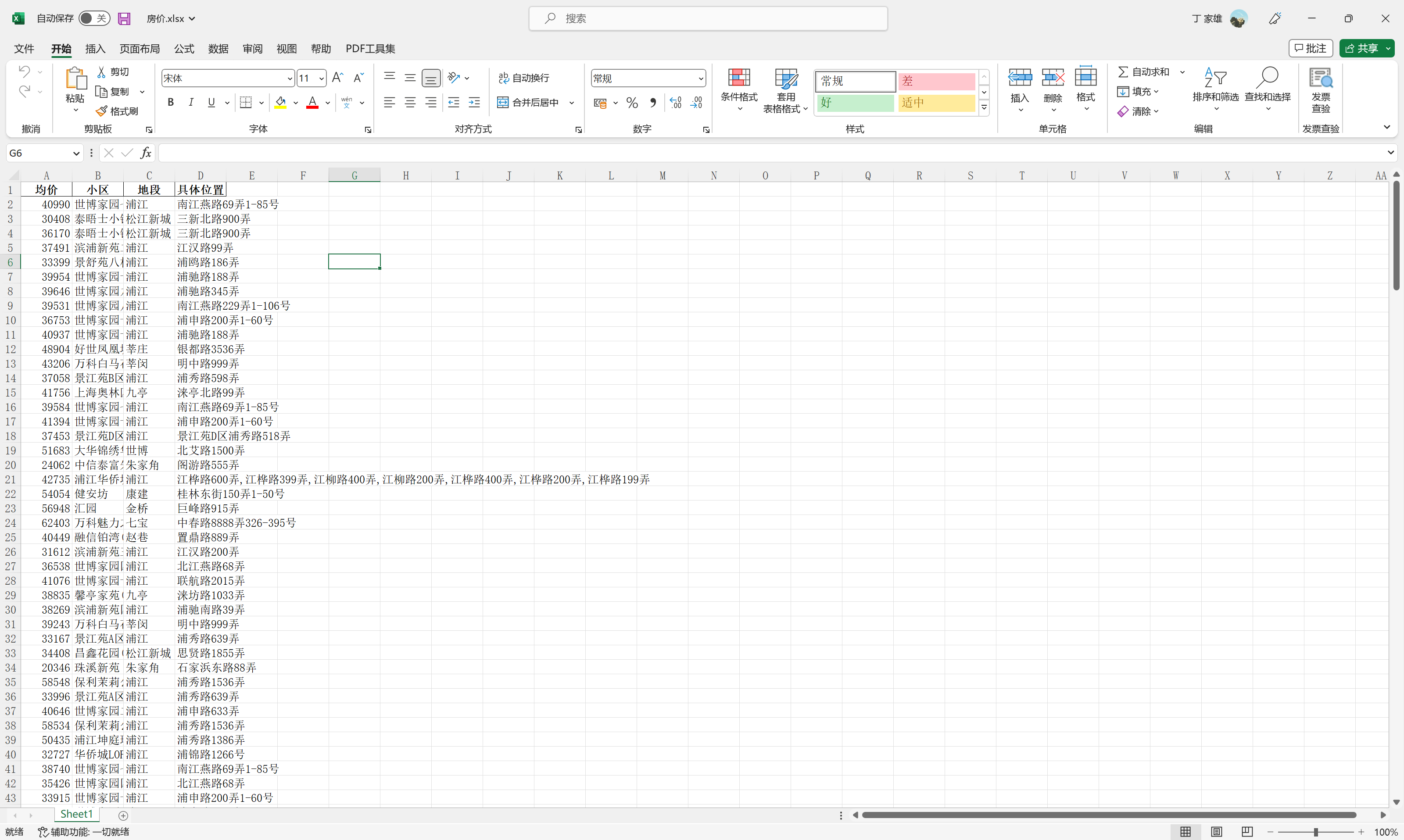
Task: Switch to the 页面布局 tab
Action: pyautogui.click(x=139, y=49)
